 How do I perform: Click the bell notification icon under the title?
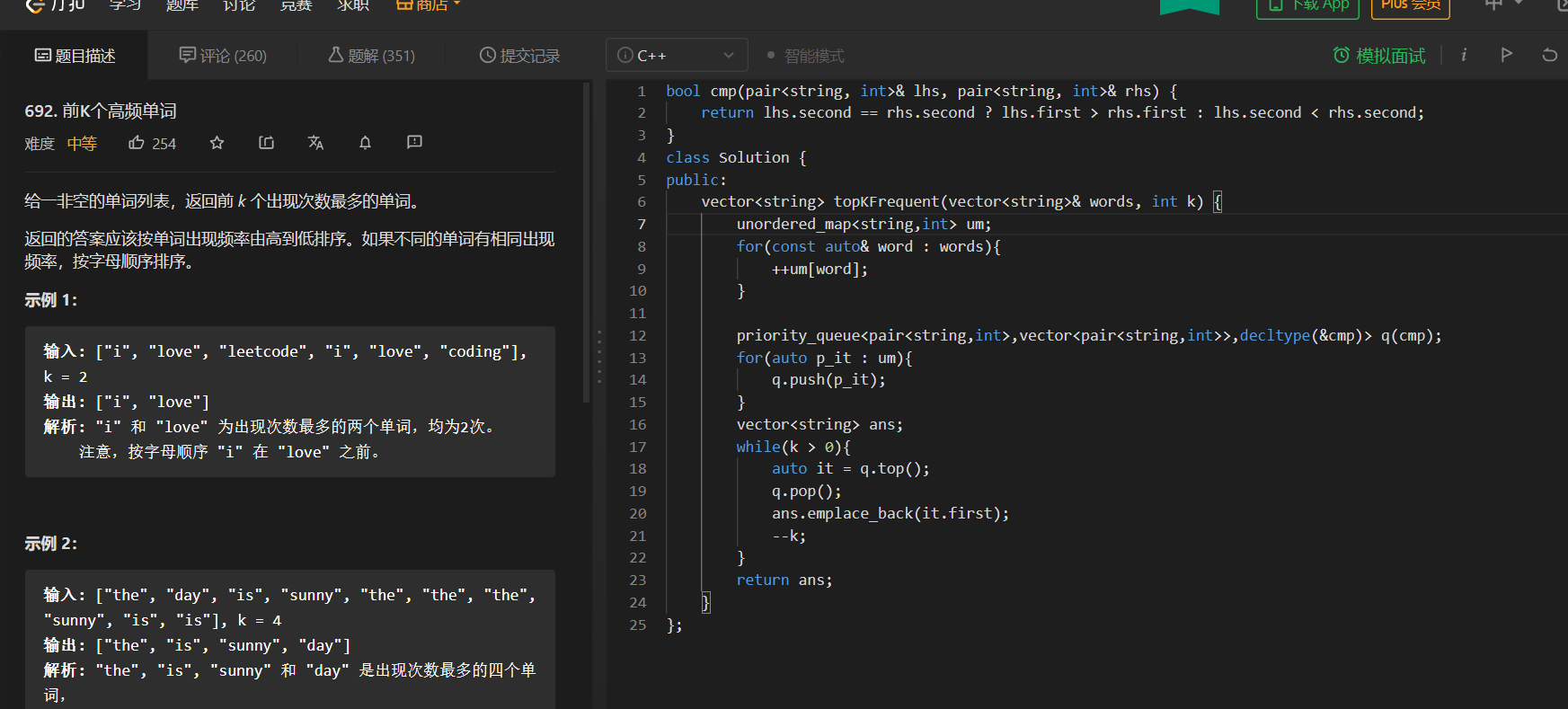pos(365,143)
